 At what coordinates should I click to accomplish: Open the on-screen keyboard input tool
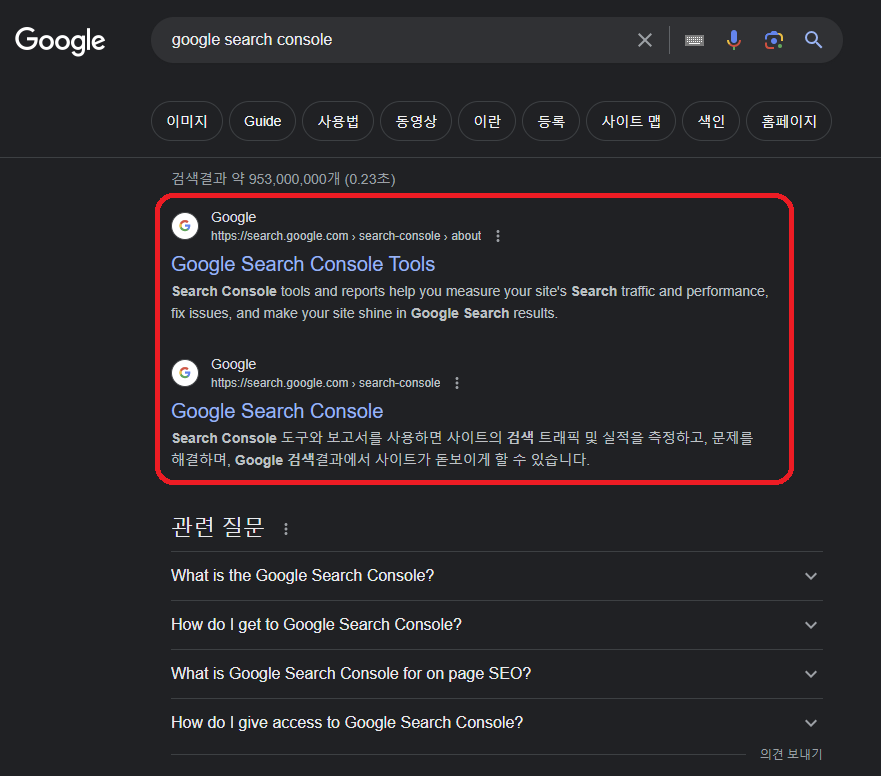pos(694,40)
